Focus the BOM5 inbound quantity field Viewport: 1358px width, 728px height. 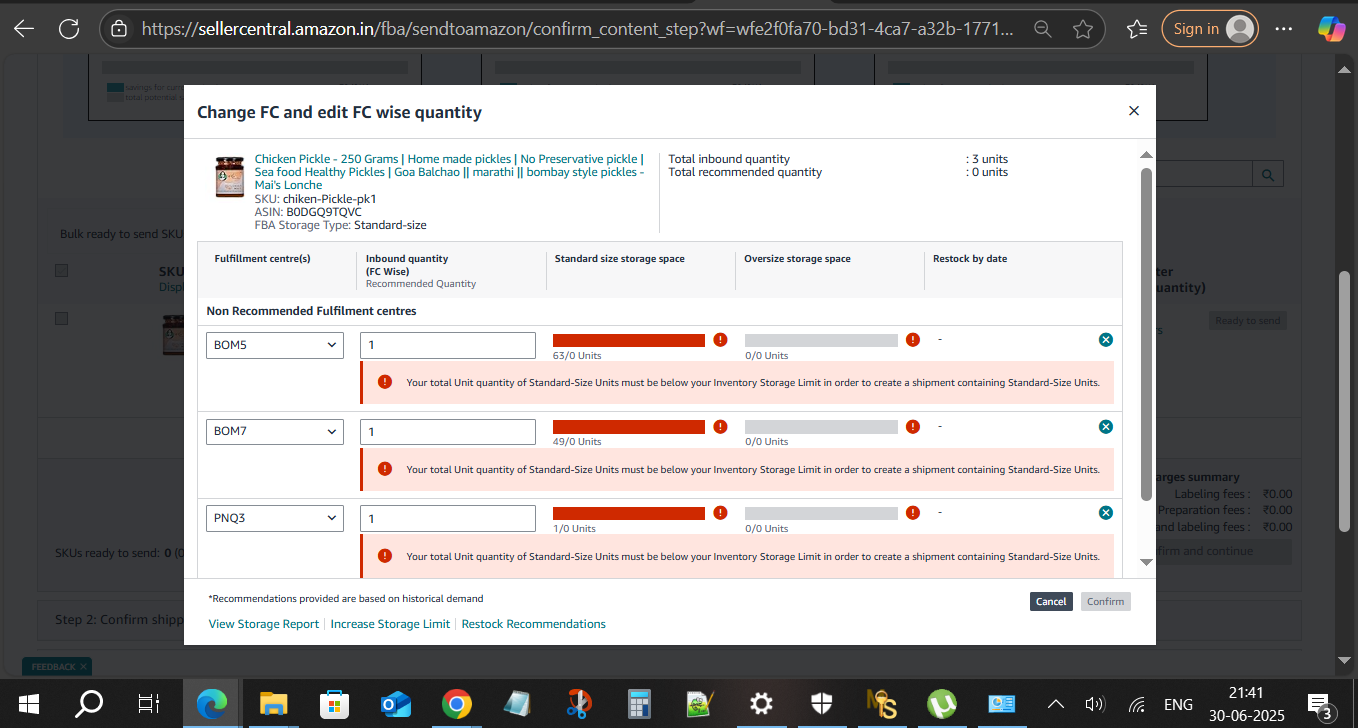click(448, 345)
